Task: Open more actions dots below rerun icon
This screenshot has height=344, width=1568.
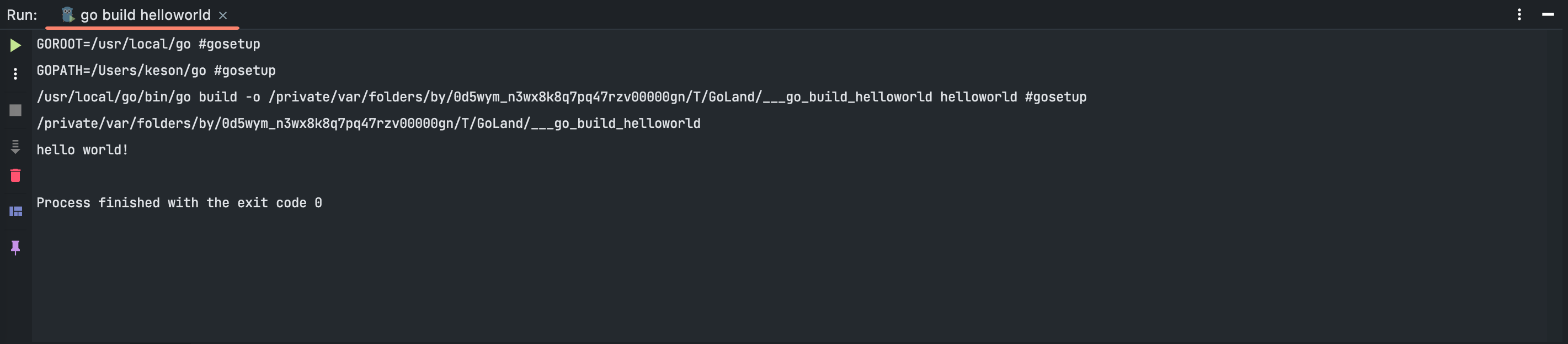Action: click(x=15, y=74)
